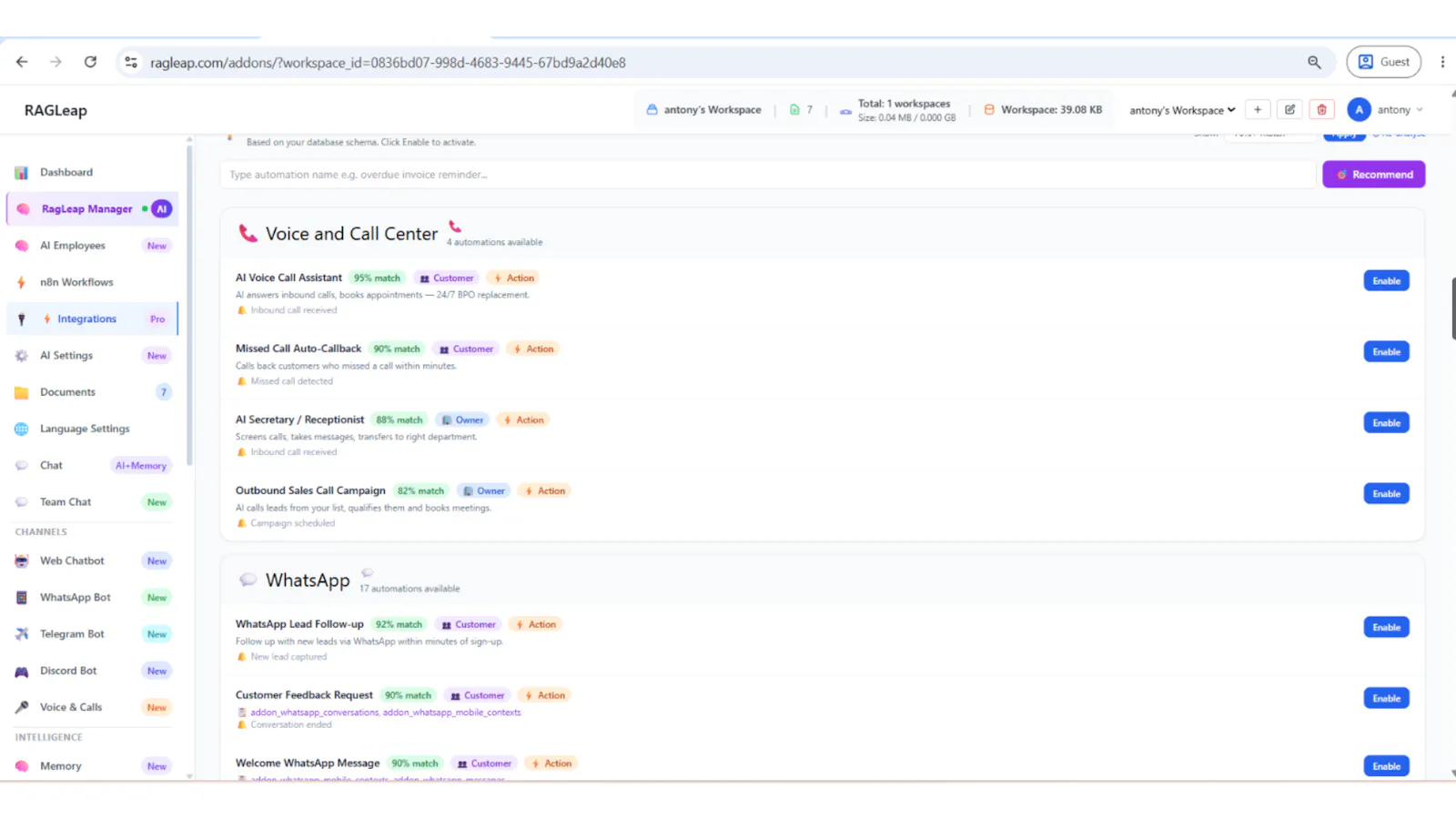Click the Chat bubble icon in sidebar

(x=22, y=465)
